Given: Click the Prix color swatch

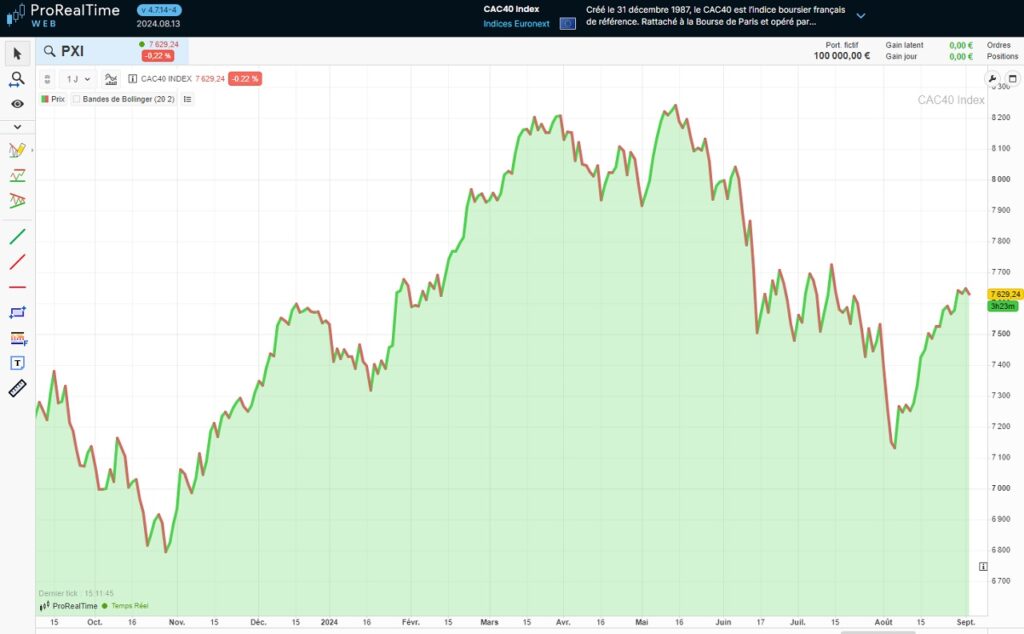Looking at the screenshot, I should pyautogui.click(x=44, y=99).
